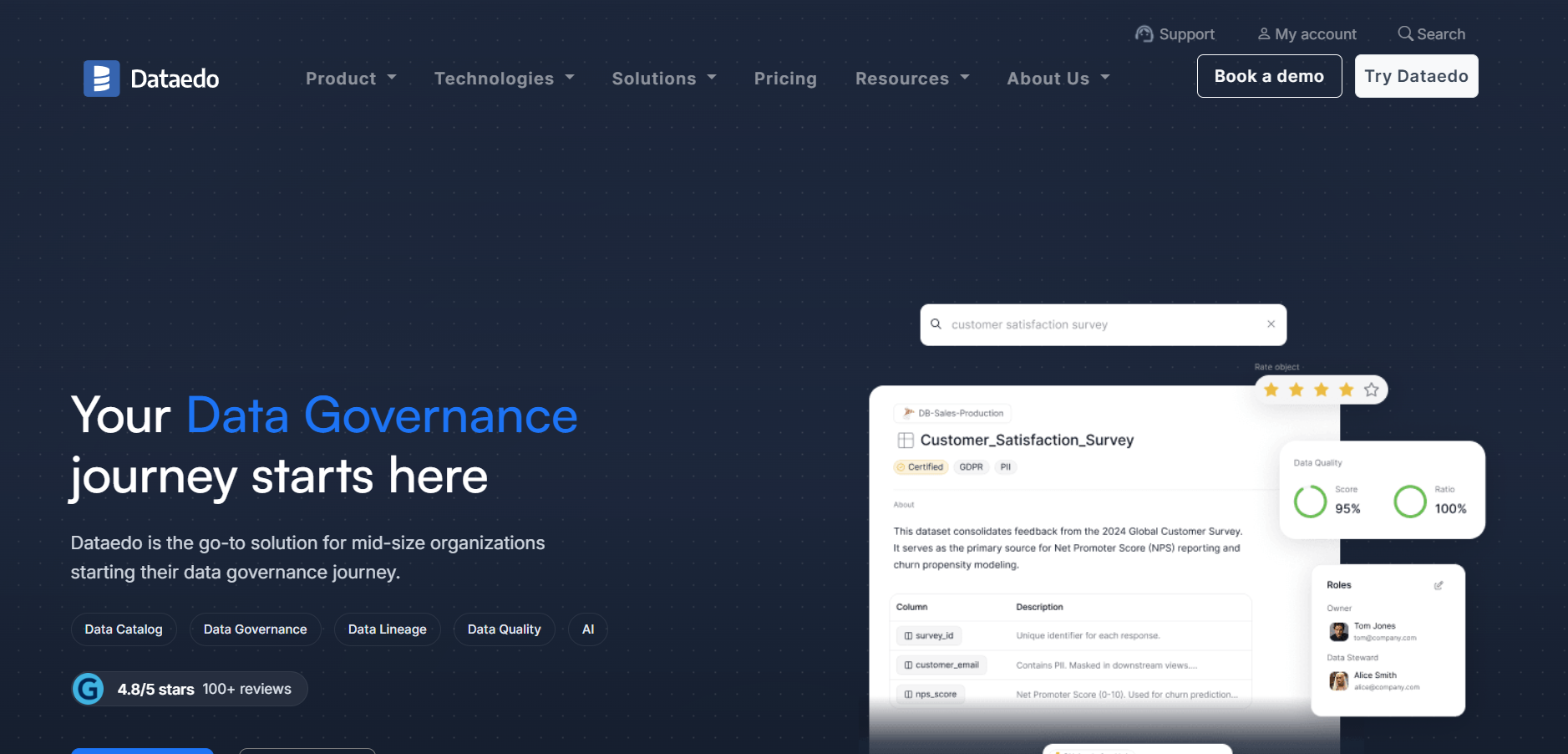Image resolution: width=1568 pixels, height=754 pixels.
Task: Select the Data Catalog pill
Action: click(124, 629)
